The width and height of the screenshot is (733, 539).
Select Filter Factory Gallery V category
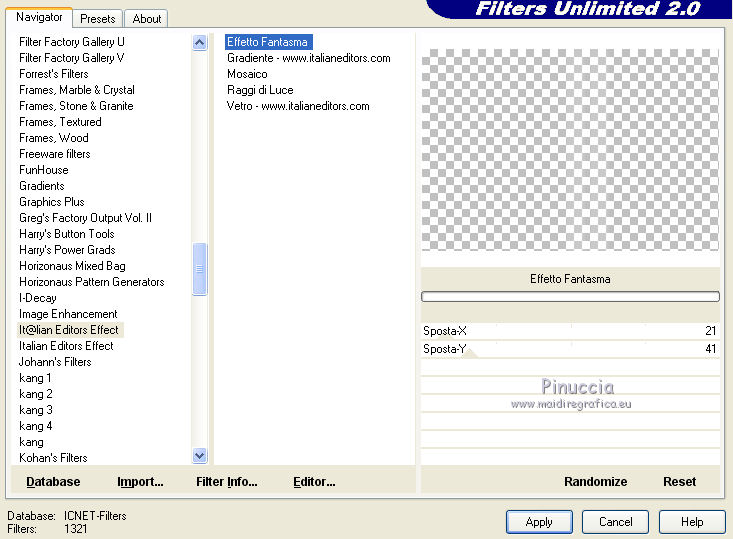tap(72, 57)
